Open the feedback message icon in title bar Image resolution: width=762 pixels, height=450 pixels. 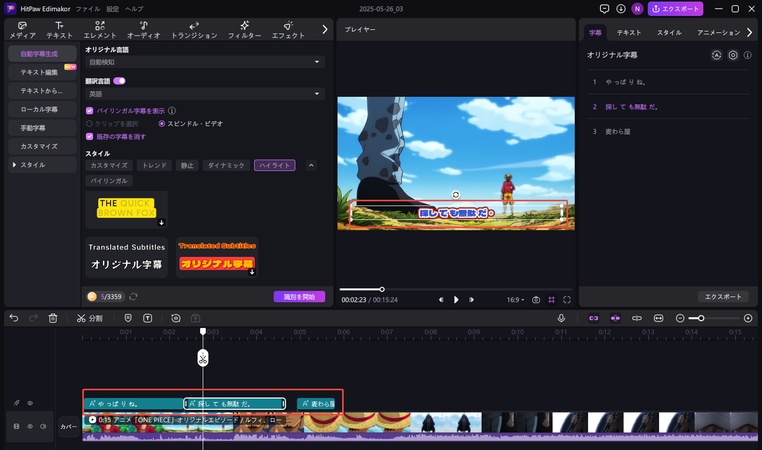[x=604, y=9]
